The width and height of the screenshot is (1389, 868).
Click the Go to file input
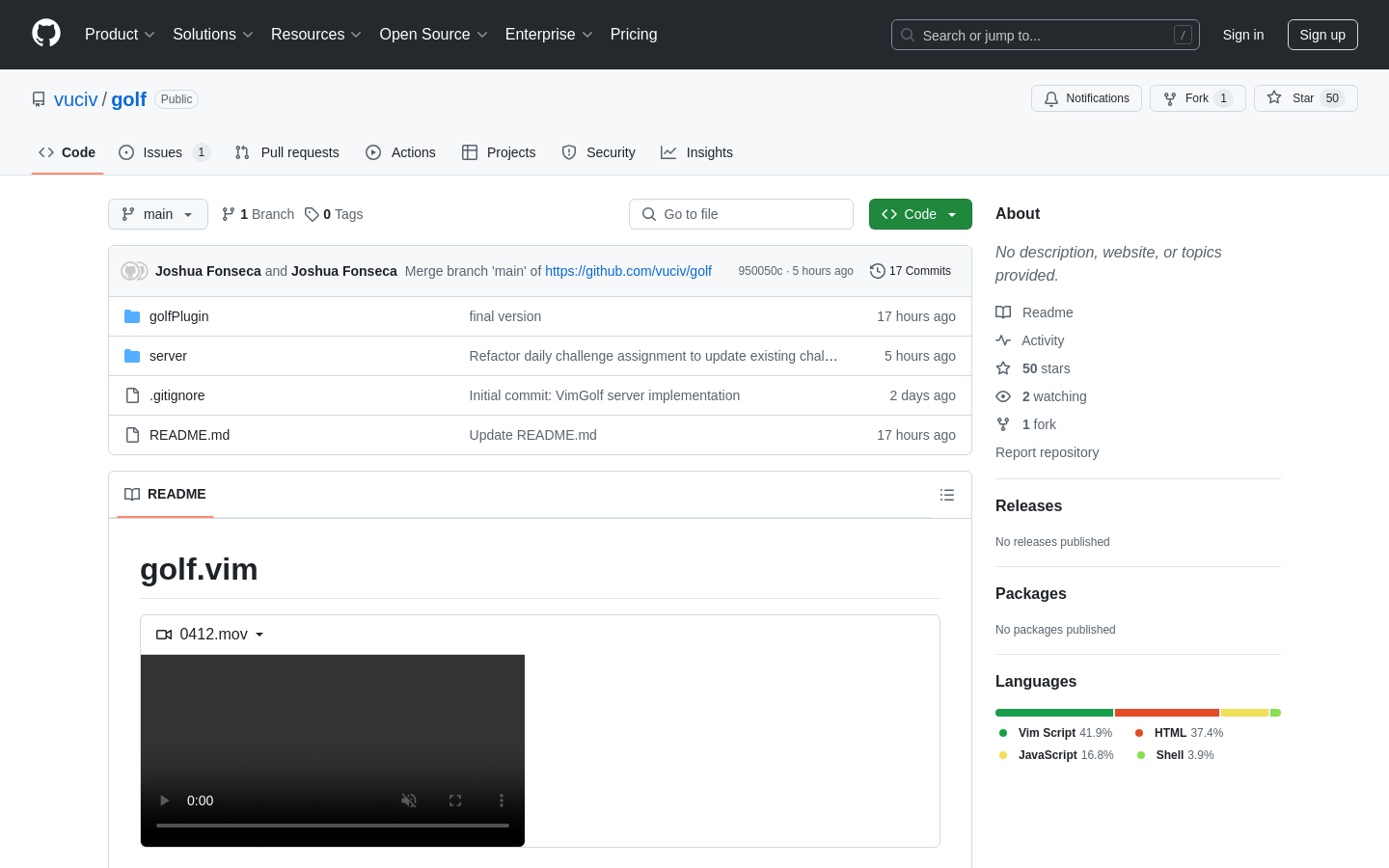(x=741, y=214)
